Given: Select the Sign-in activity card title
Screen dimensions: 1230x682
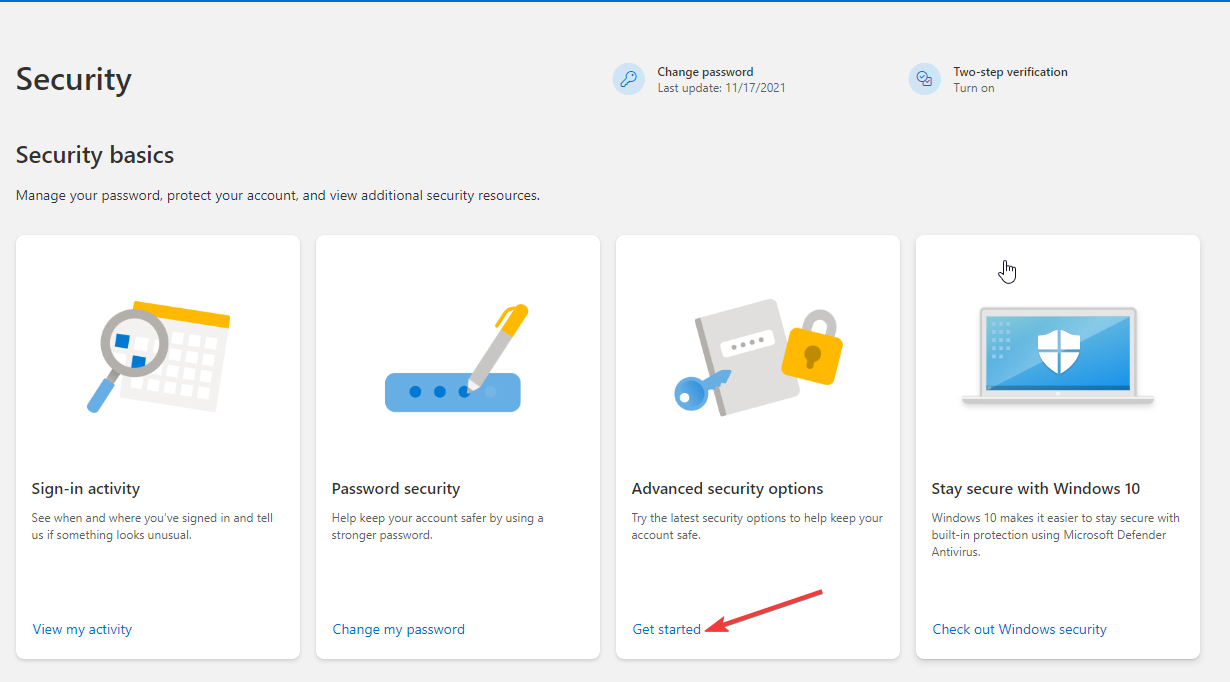Looking at the screenshot, I should coord(86,489).
